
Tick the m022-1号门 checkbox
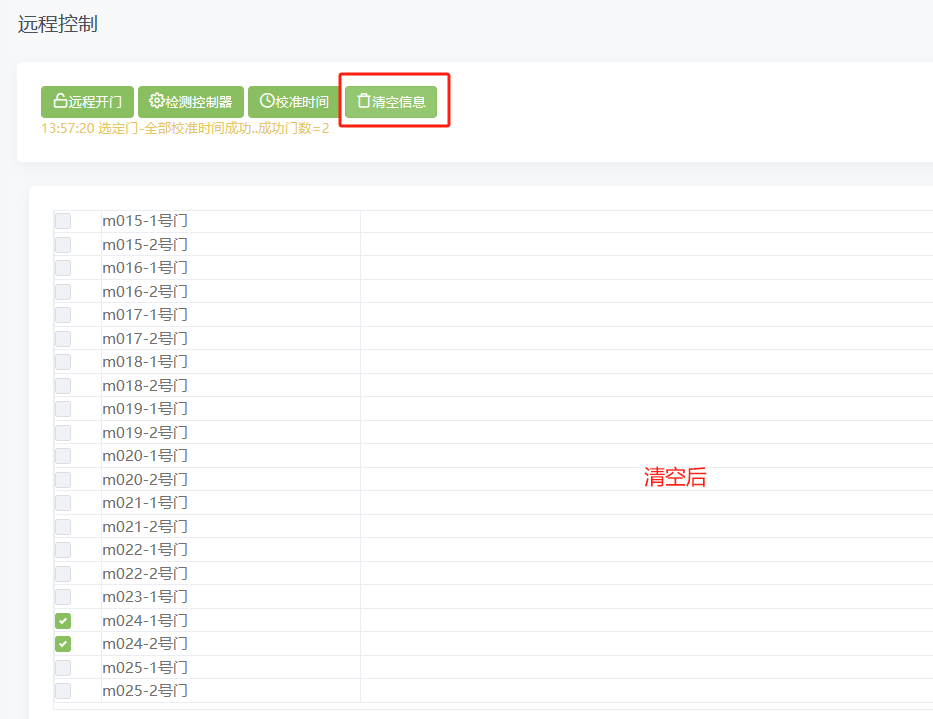(63, 550)
